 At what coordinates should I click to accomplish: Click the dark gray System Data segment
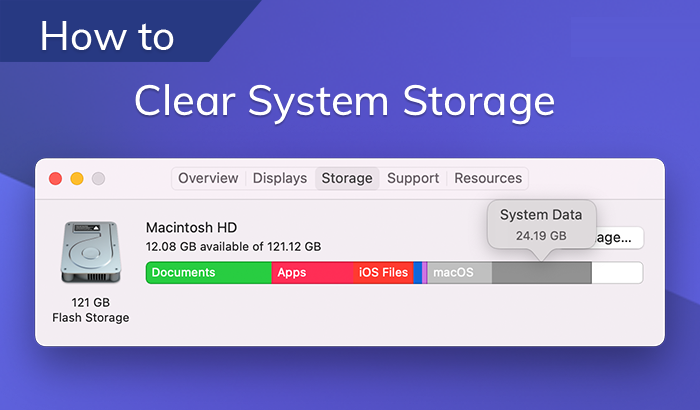(541, 272)
